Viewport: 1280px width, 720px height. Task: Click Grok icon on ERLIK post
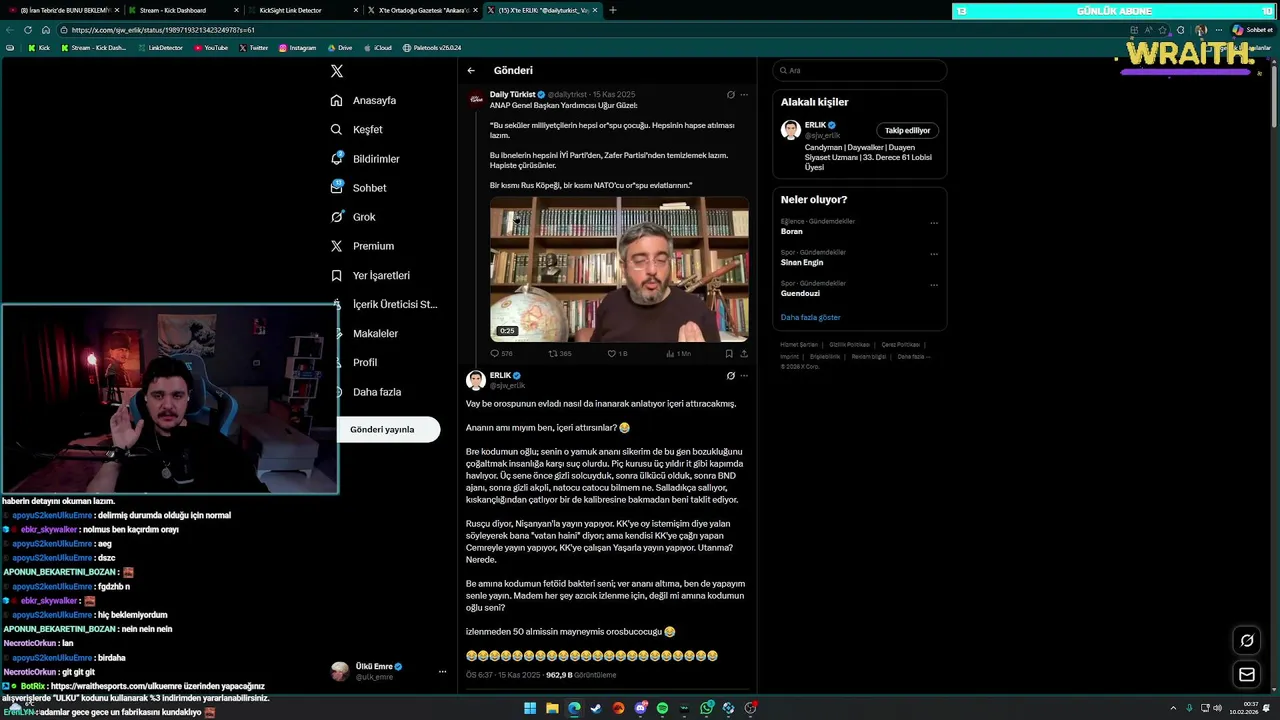point(730,376)
